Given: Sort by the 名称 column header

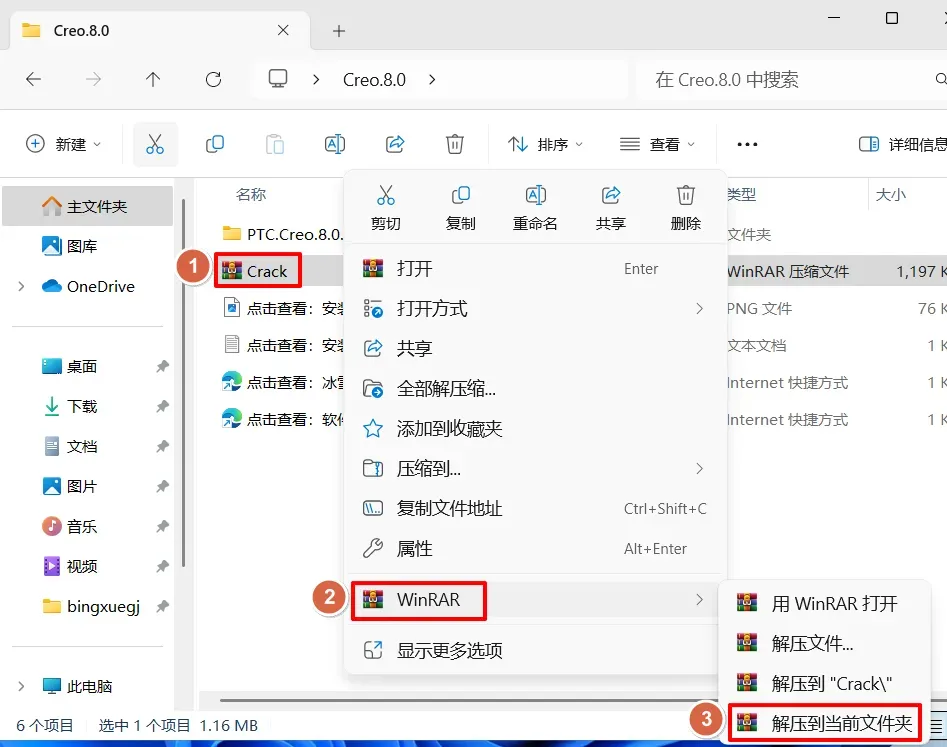Looking at the screenshot, I should (x=251, y=194).
